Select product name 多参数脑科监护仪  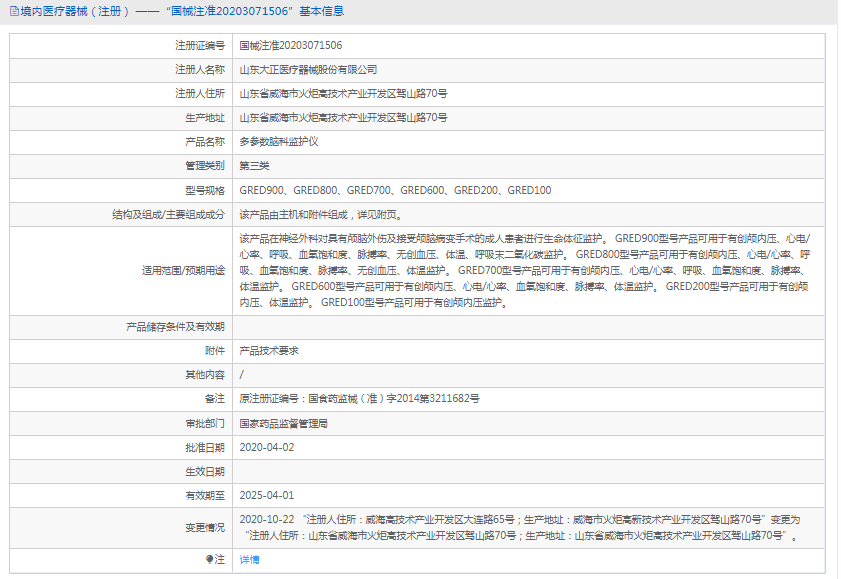click(x=279, y=142)
